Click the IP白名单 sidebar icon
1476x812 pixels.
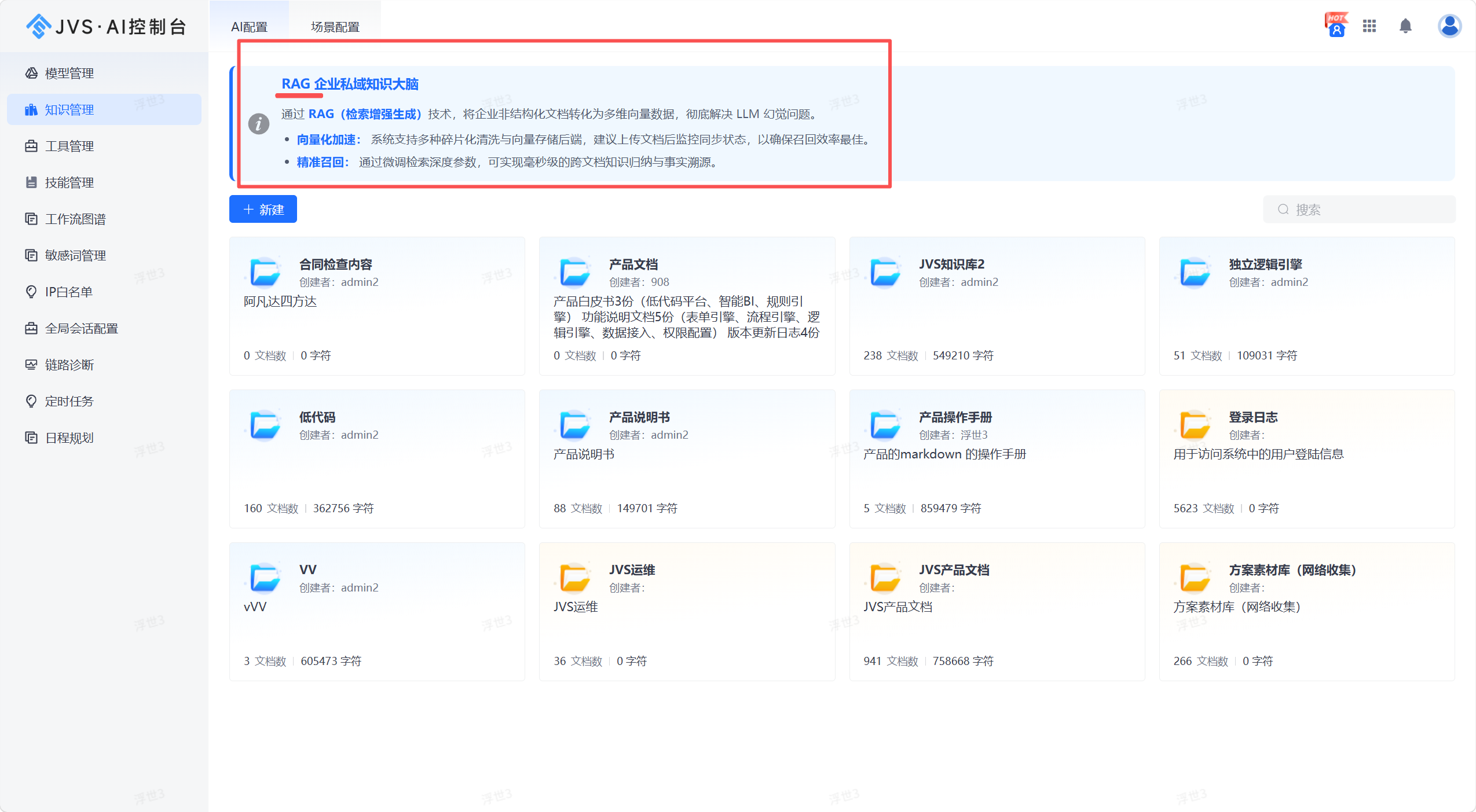point(31,292)
